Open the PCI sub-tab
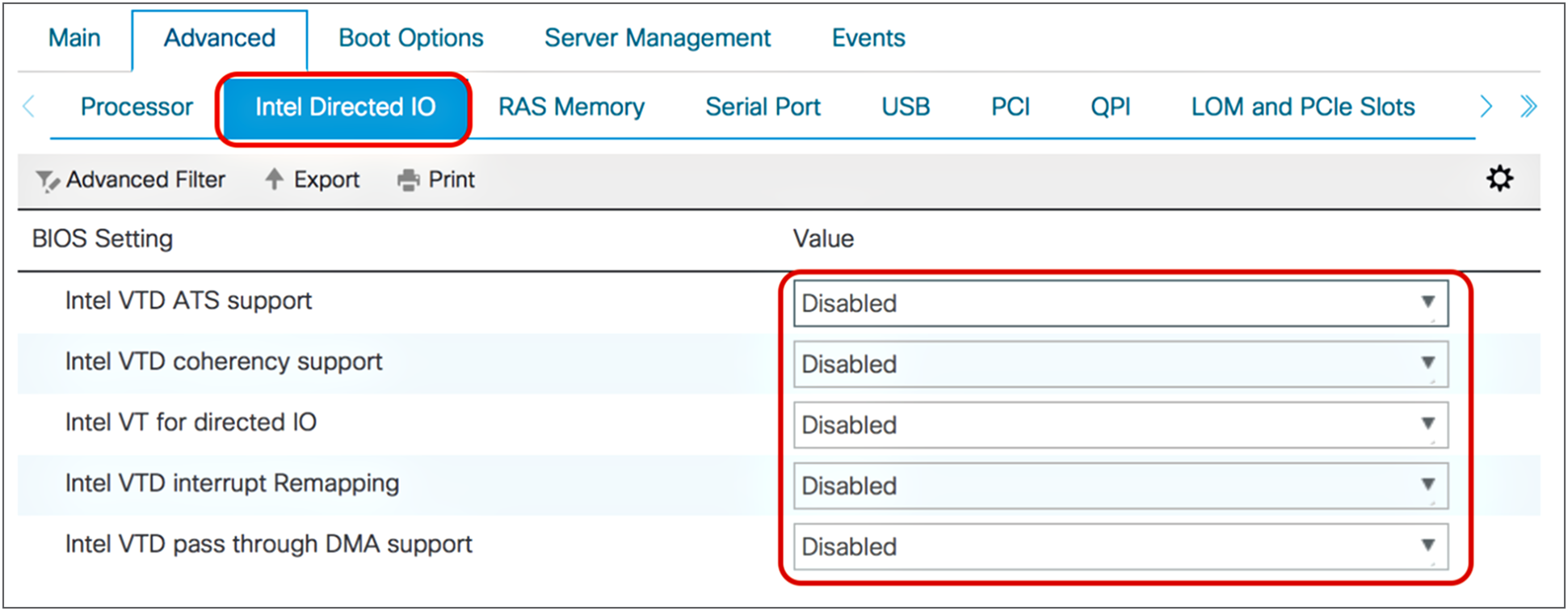The height and width of the screenshot is (611, 1568). (1011, 107)
